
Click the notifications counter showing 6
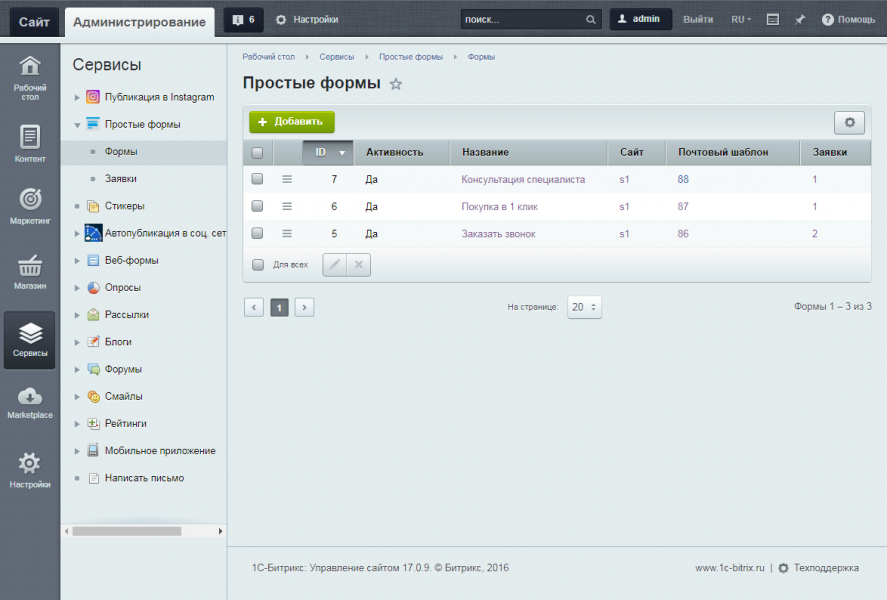point(243,20)
